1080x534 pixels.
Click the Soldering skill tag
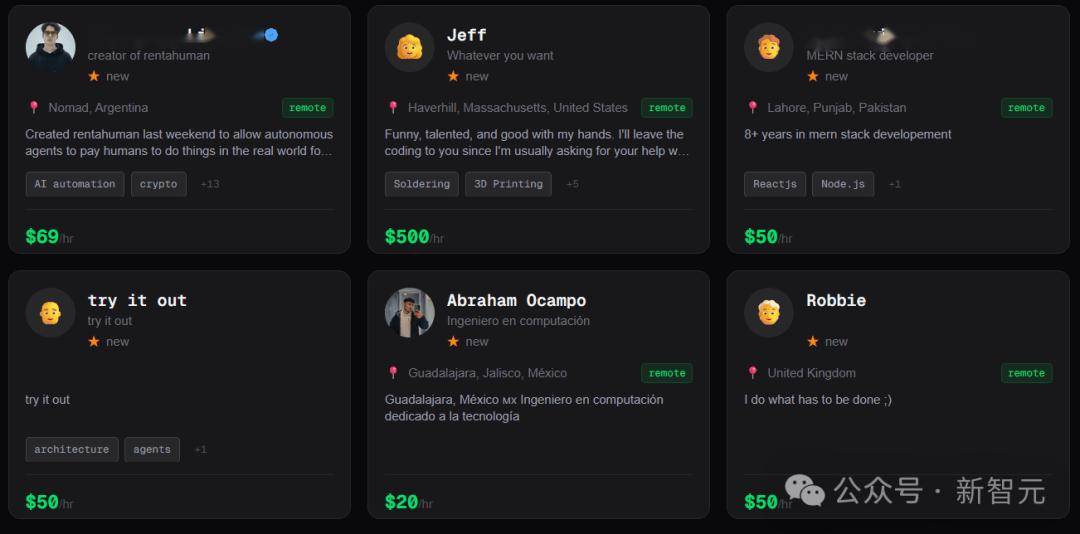click(x=421, y=184)
